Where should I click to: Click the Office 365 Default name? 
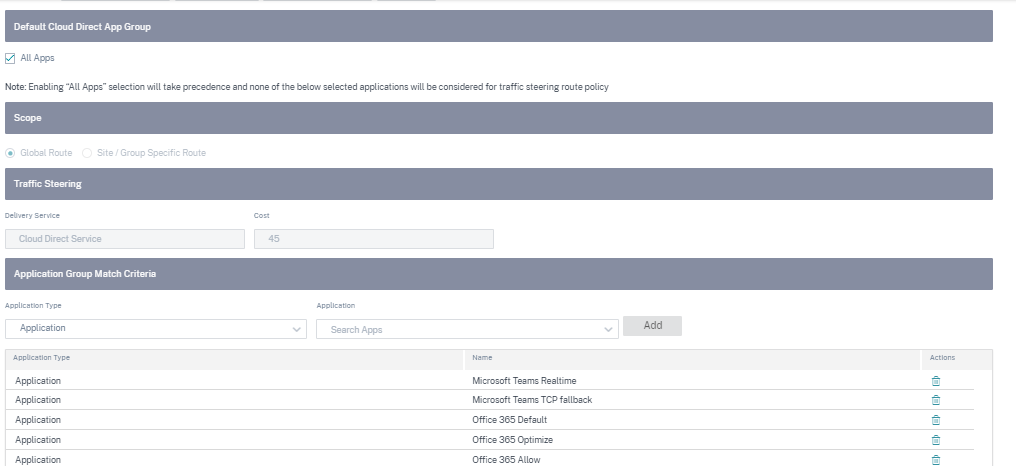tap(509, 420)
